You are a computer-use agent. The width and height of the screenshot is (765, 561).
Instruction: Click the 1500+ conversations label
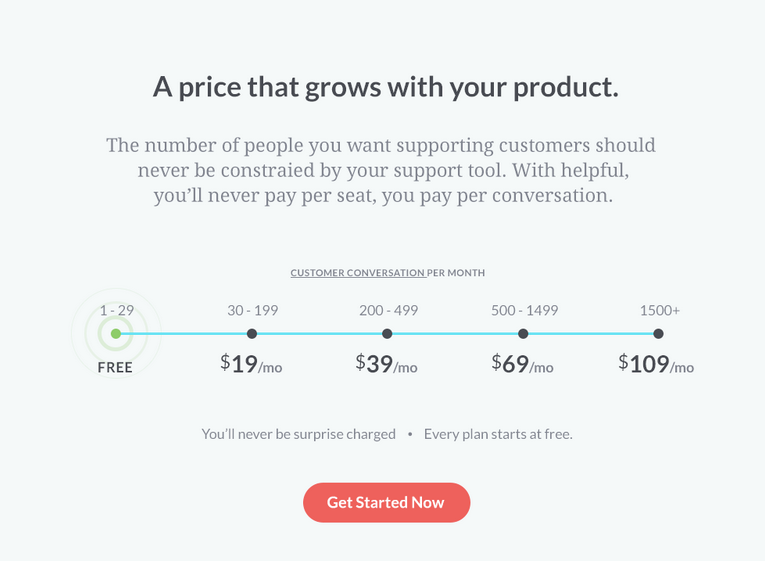[x=660, y=310]
